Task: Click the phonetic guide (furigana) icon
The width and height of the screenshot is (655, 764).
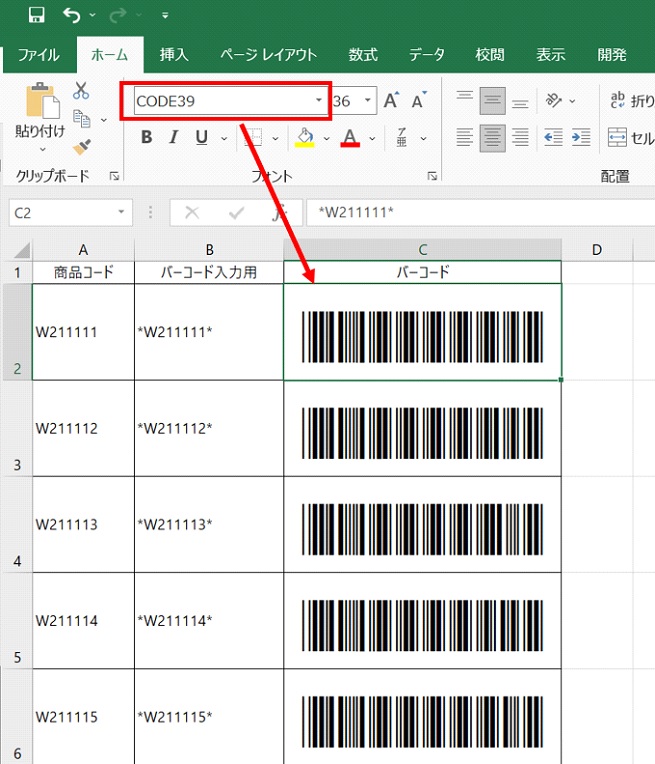Action: click(402, 138)
